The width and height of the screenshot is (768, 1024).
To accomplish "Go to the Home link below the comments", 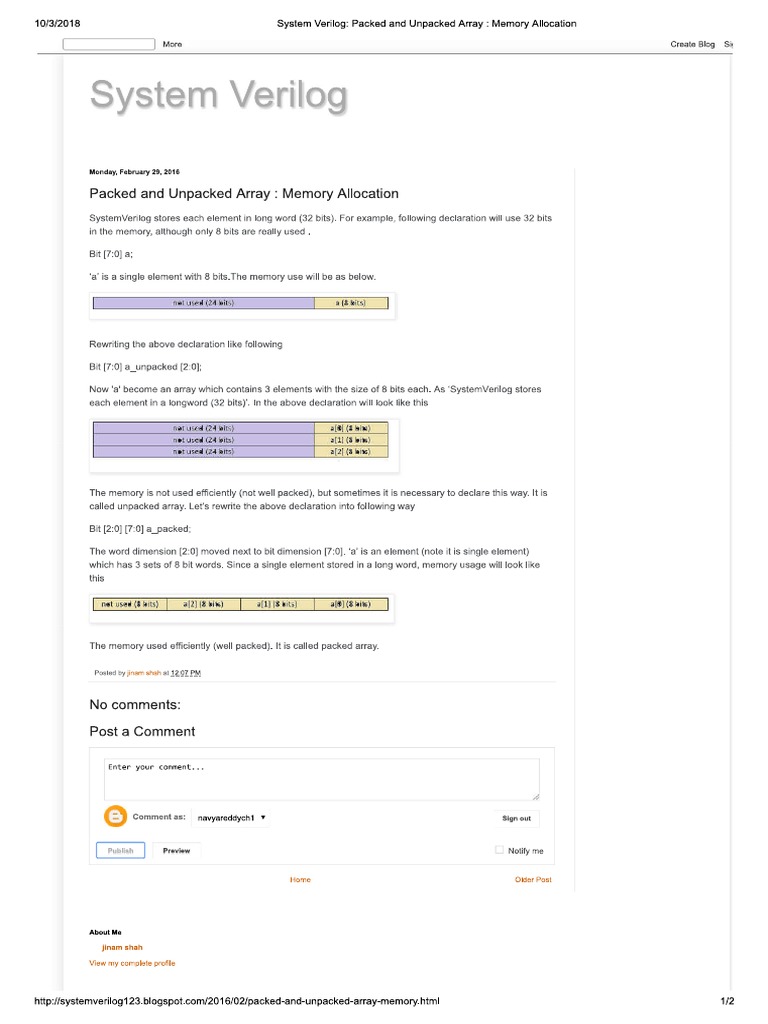I will 300,880.
